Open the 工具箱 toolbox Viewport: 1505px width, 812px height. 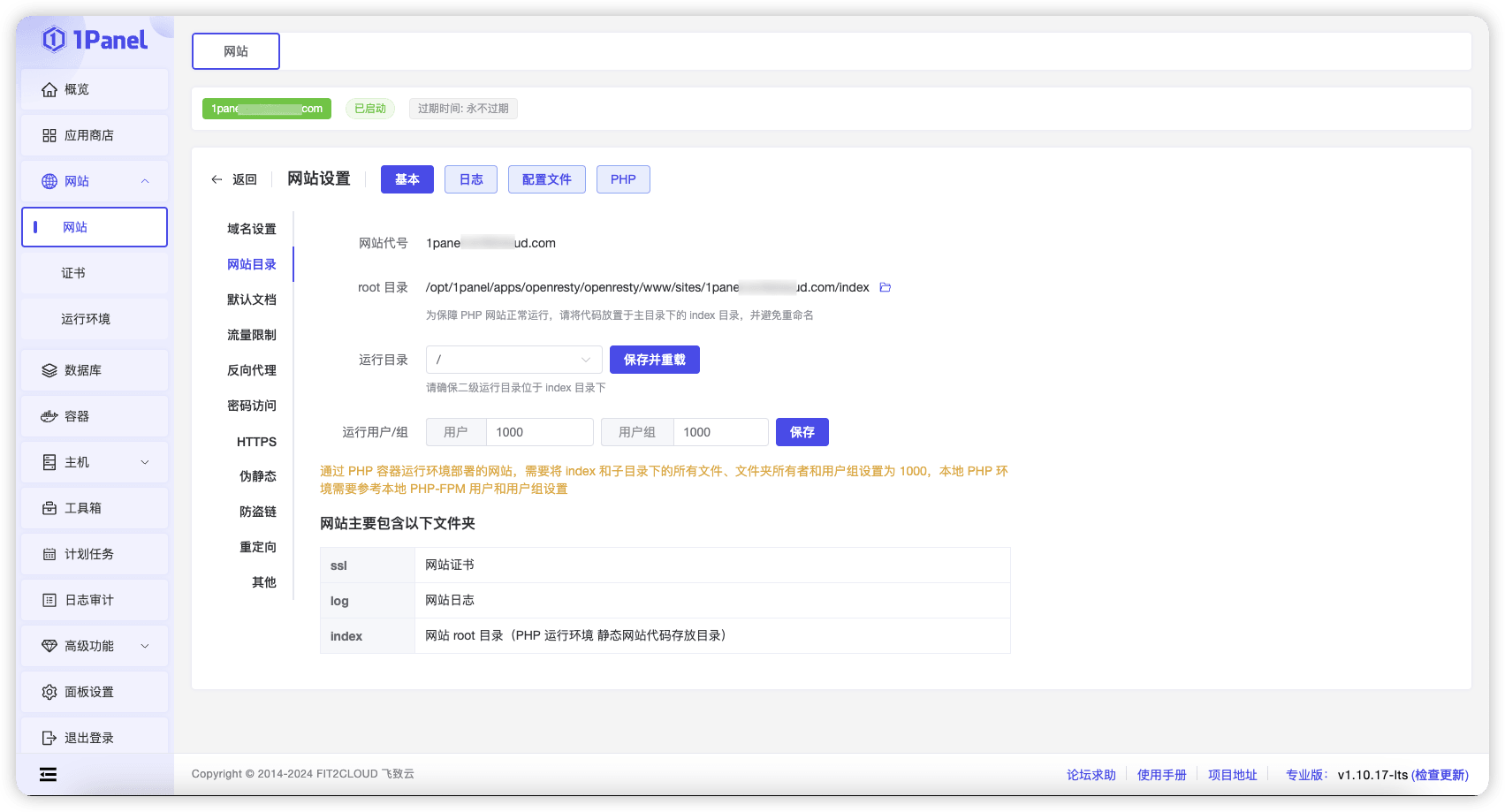82,507
